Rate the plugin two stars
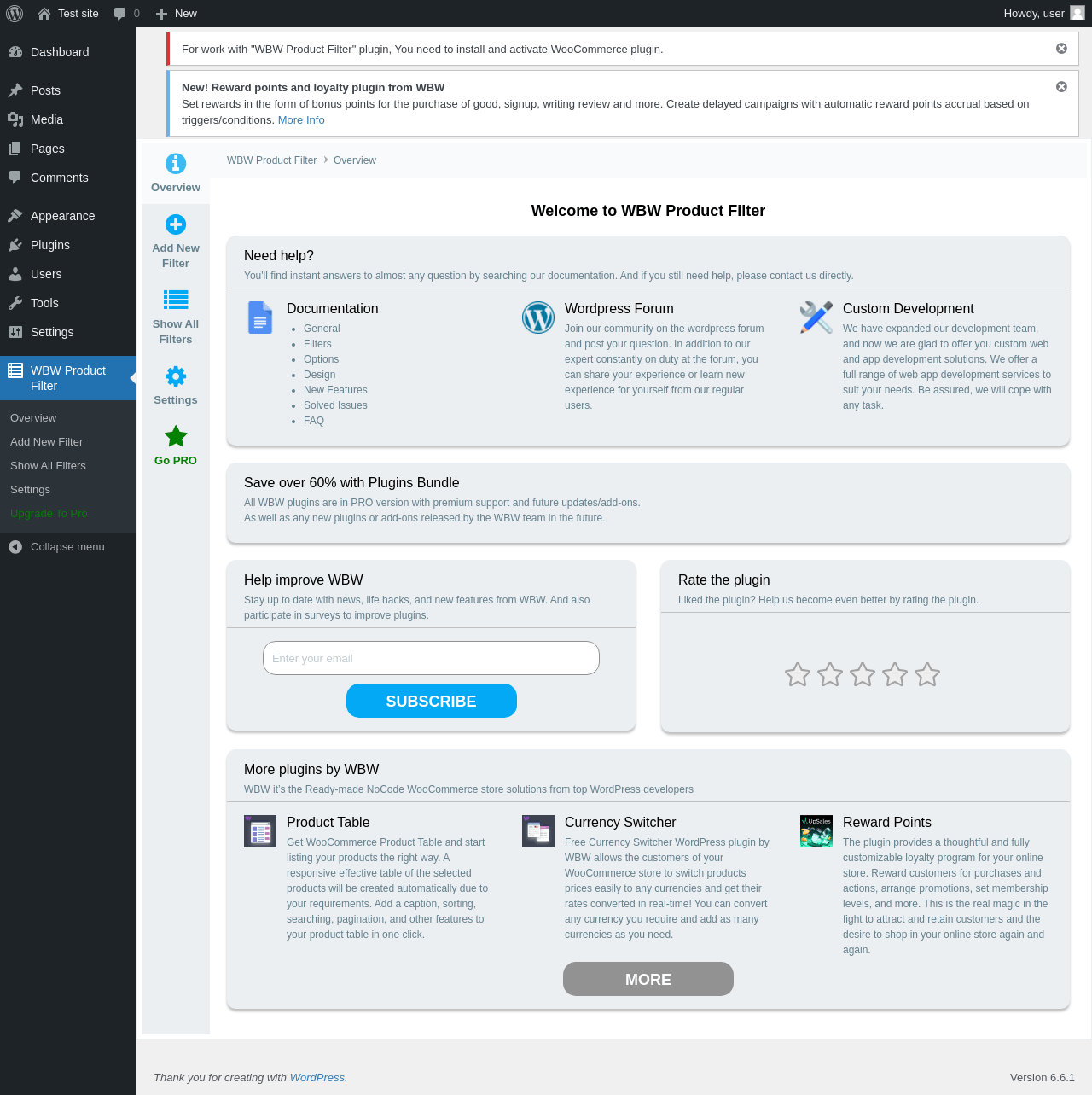The image size is (1092, 1095). pyautogui.click(x=830, y=674)
